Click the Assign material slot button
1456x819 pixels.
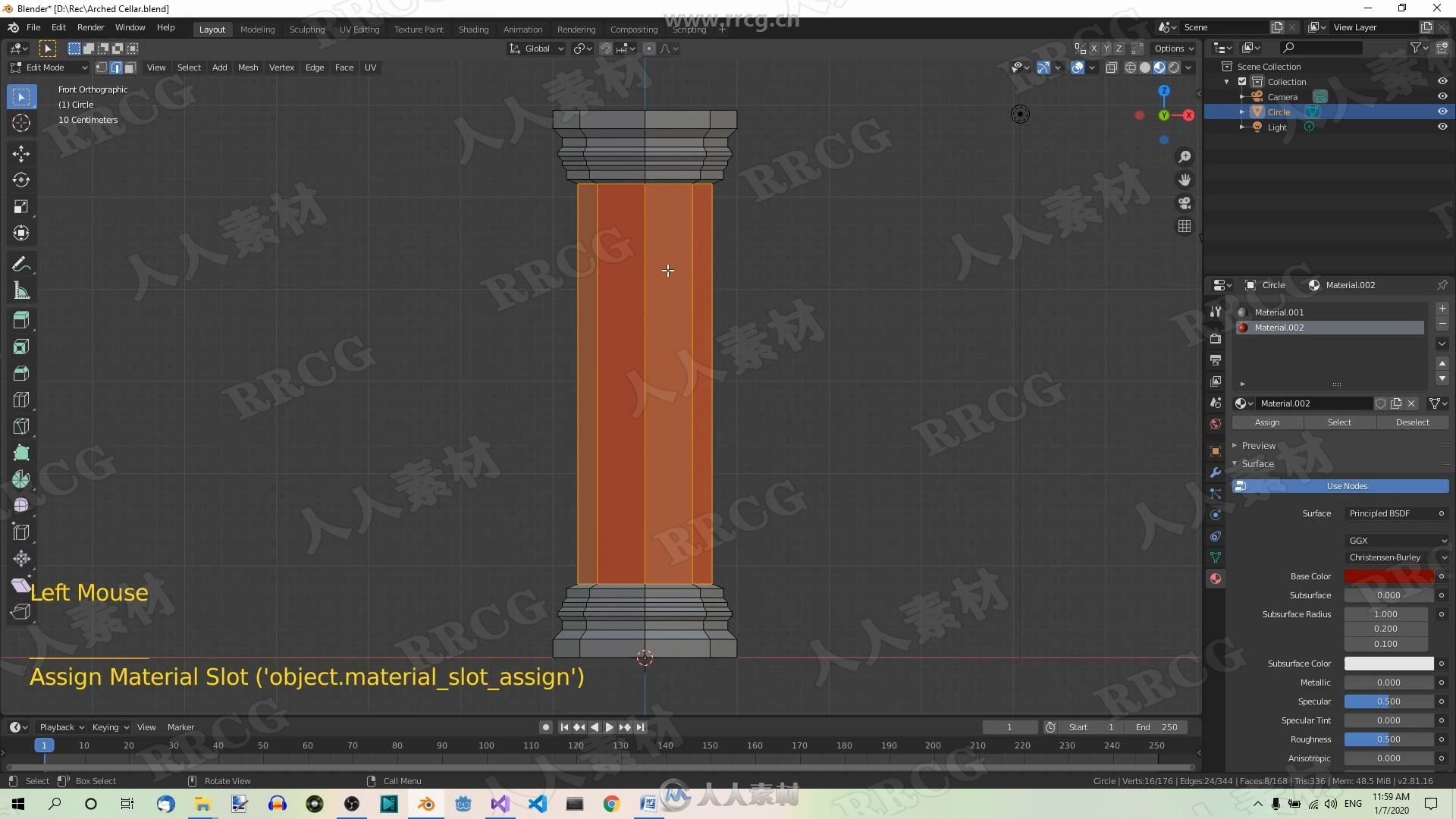pyautogui.click(x=1267, y=422)
